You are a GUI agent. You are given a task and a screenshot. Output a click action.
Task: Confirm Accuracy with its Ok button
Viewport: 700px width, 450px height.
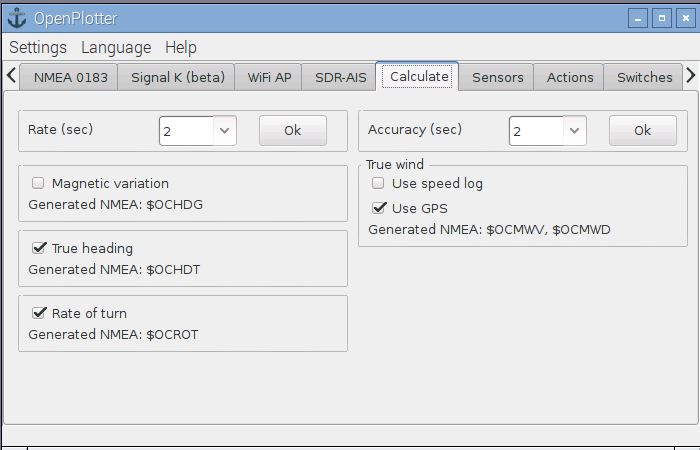point(643,130)
